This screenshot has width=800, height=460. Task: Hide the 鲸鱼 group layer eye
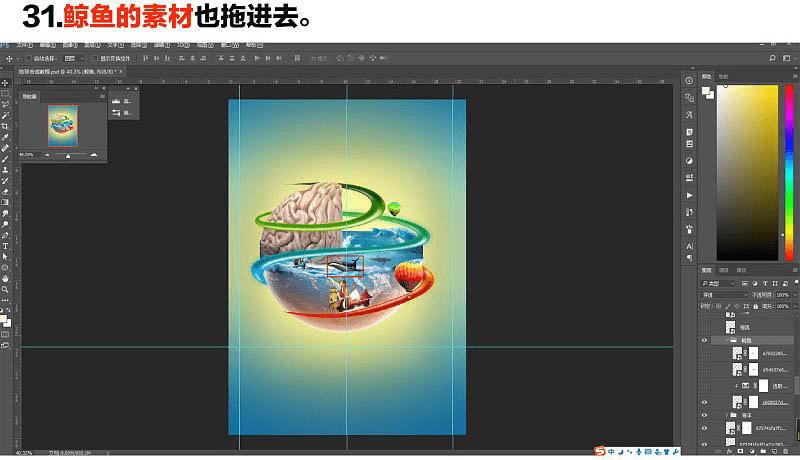[x=705, y=340]
